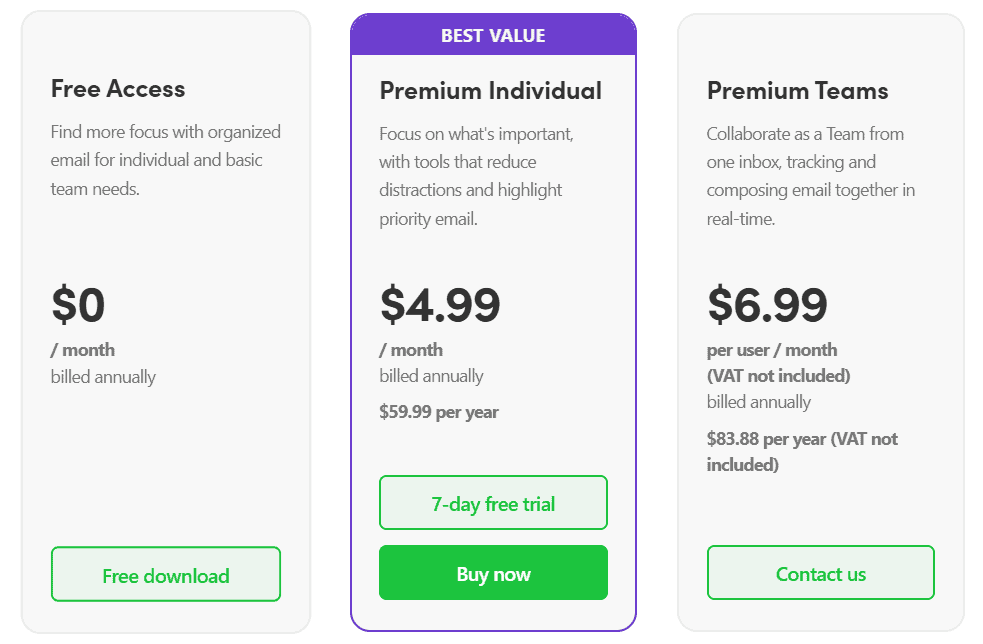Screen dimensions: 983x644
Task: Select the Premium Teams plan heading
Action: [x=797, y=90]
